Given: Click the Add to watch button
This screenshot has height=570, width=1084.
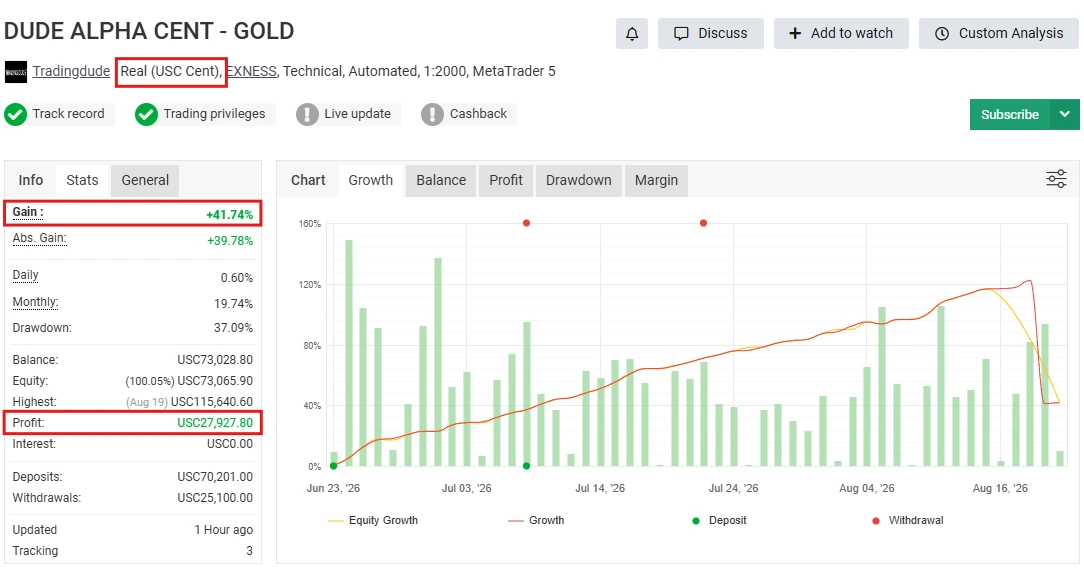Looking at the screenshot, I should (x=841, y=33).
